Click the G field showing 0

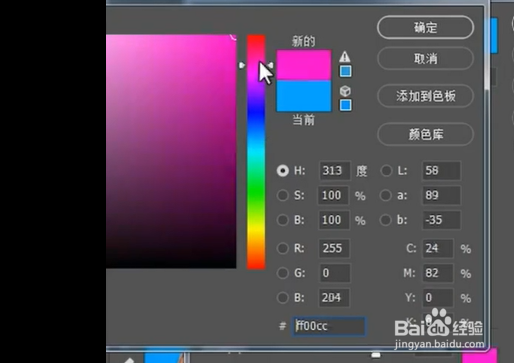pyautogui.click(x=334, y=273)
